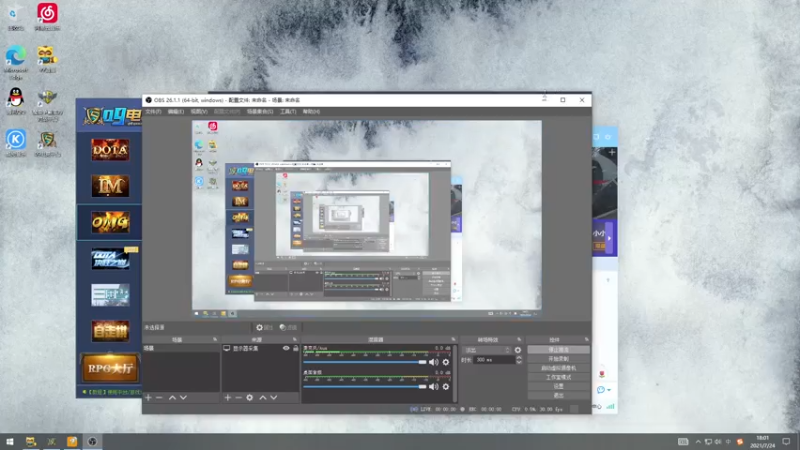This screenshot has height=450, width=800.
Task: Click Exit button in Controls
Action: coord(559,395)
